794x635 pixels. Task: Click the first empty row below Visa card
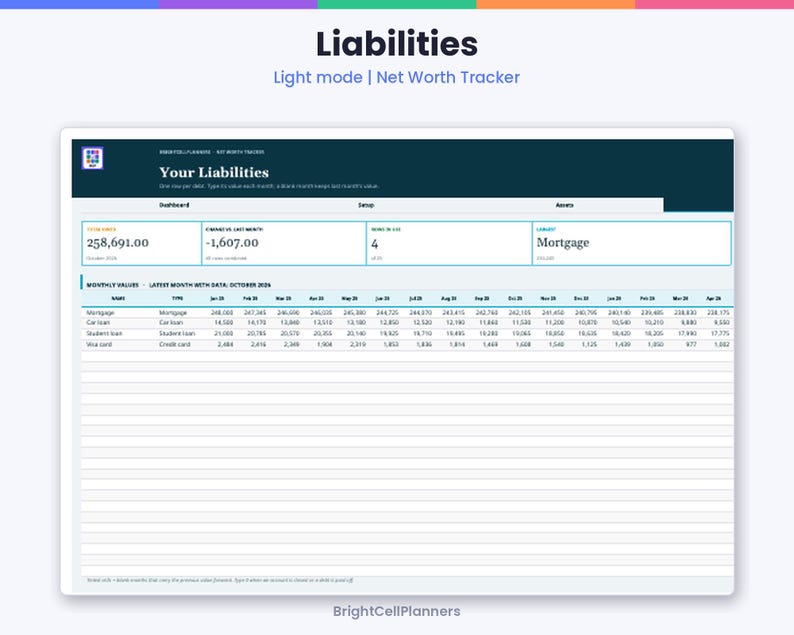(x=407, y=355)
